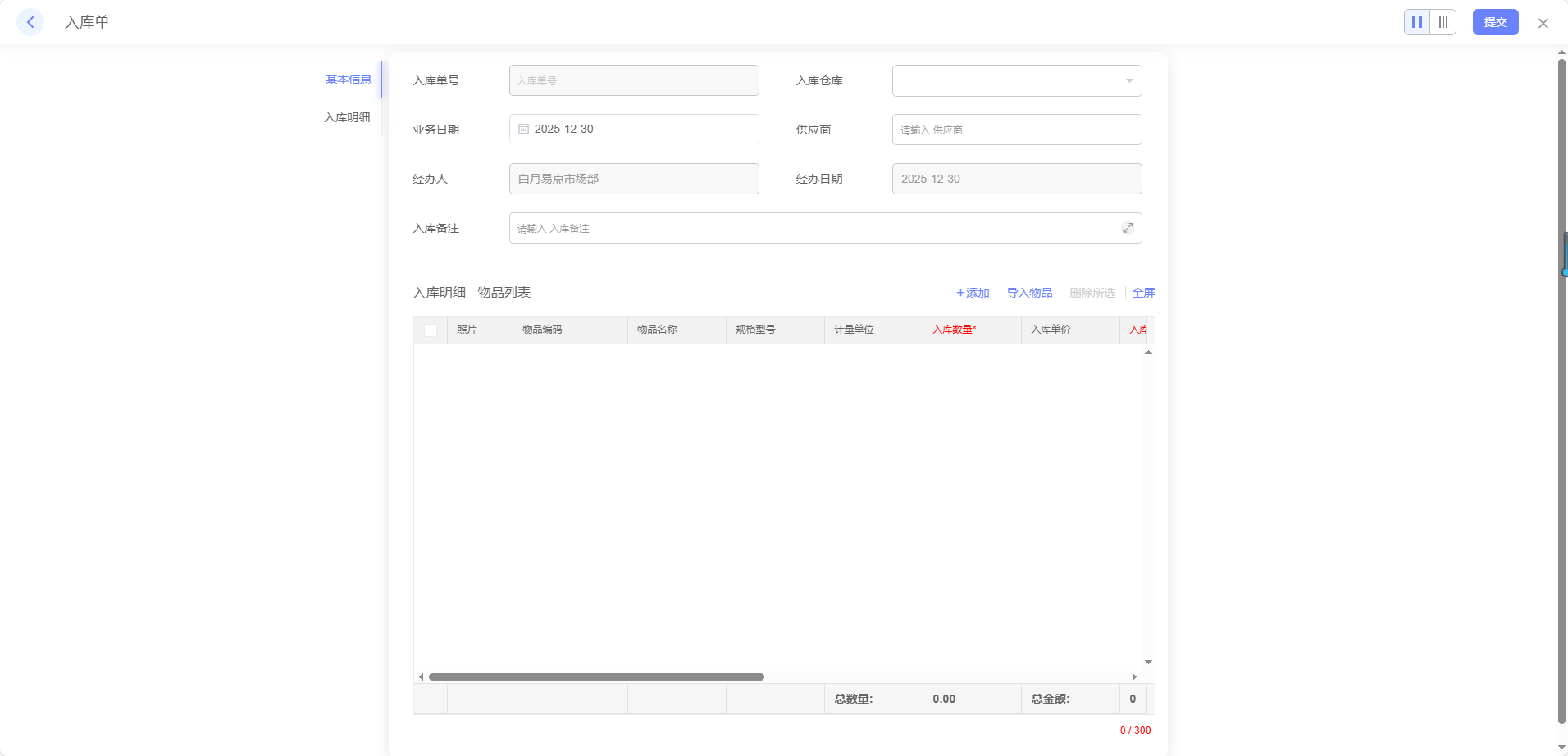
Task: Click right arrow of table horizontal scrollbar
Action: [1134, 676]
